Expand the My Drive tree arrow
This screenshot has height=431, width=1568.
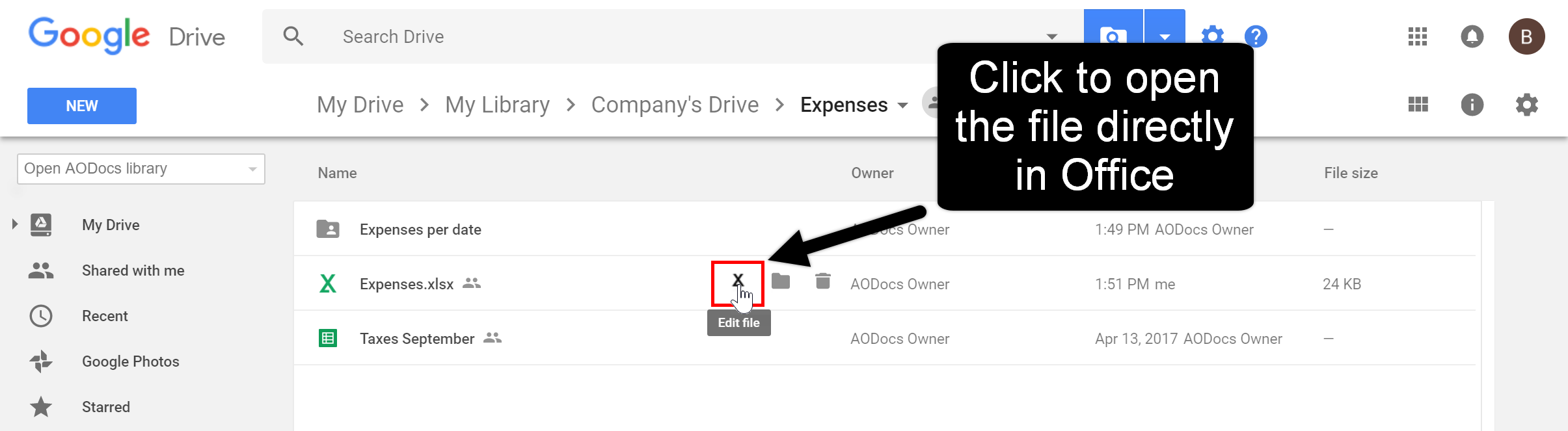(x=14, y=225)
